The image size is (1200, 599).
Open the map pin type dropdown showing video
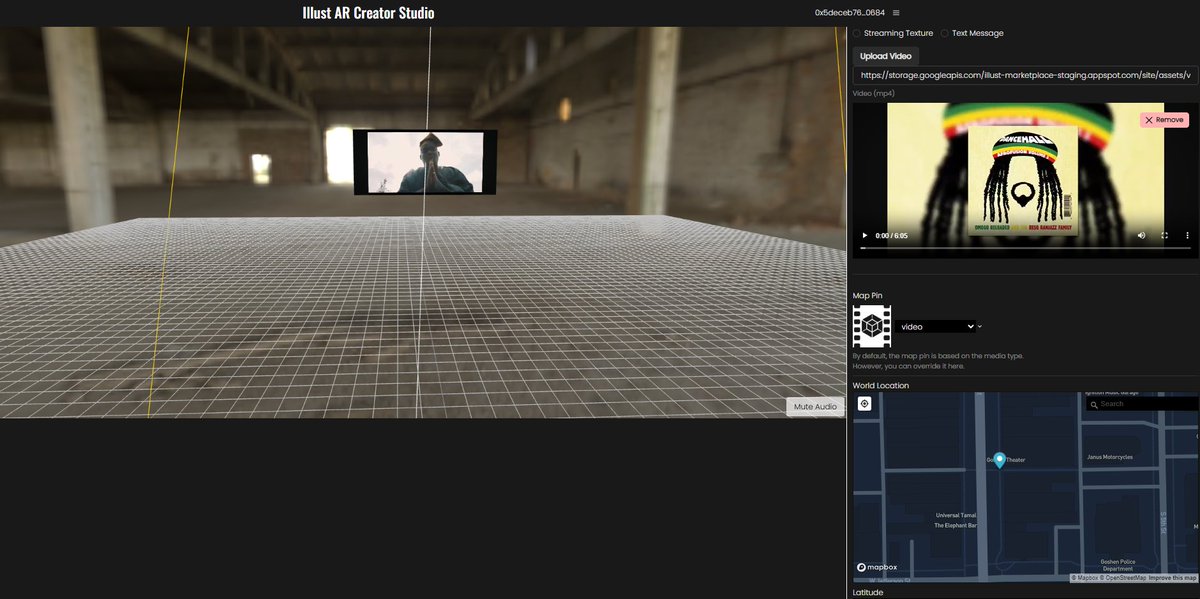click(935, 326)
